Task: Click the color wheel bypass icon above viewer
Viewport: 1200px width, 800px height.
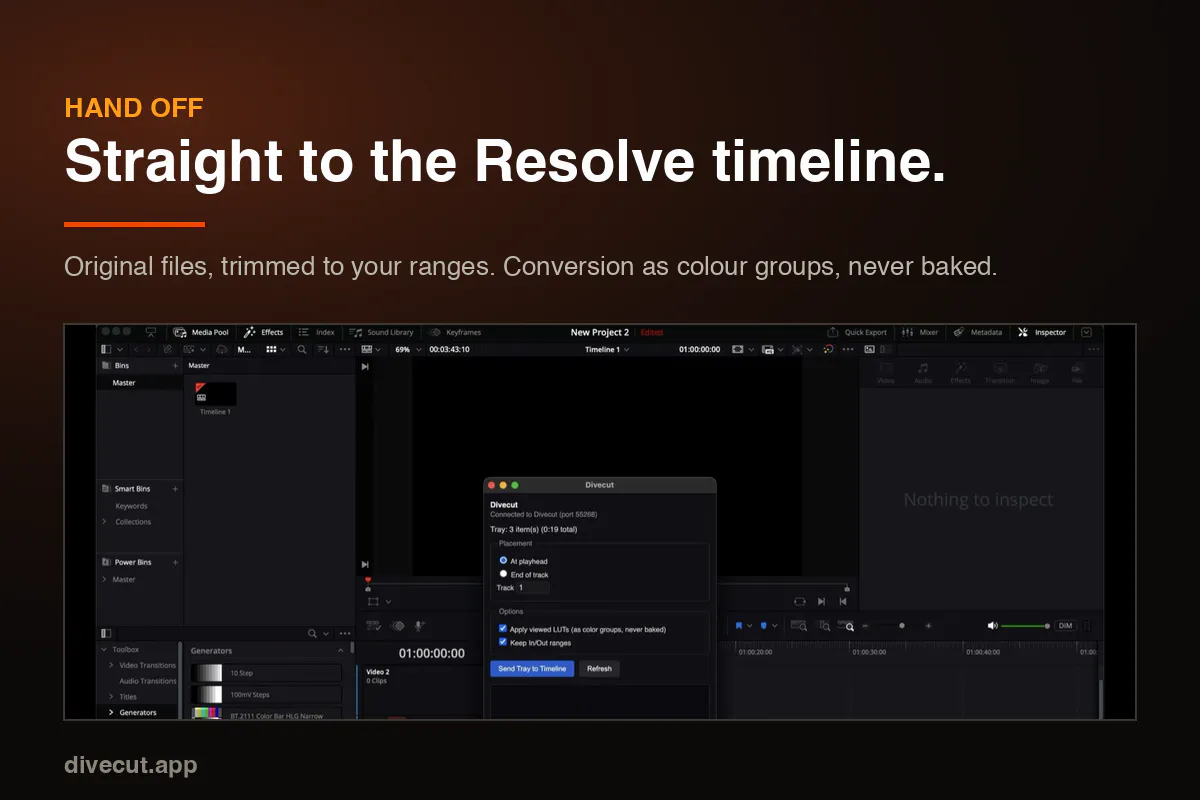Action: [829, 349]
